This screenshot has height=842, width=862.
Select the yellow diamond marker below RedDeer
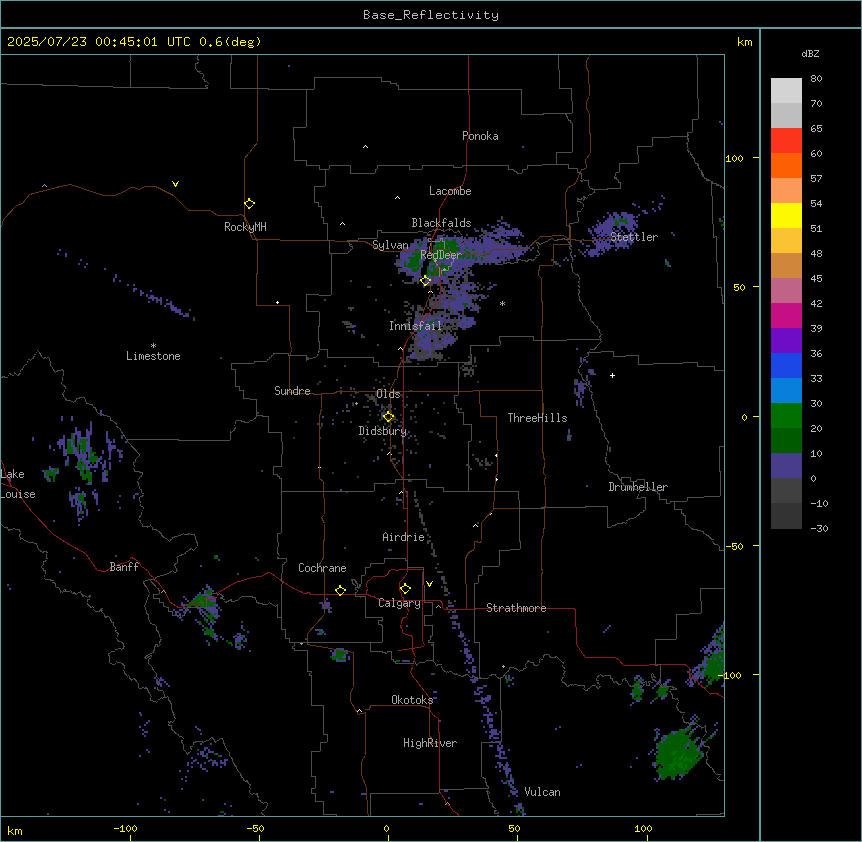tap(426, 281)
